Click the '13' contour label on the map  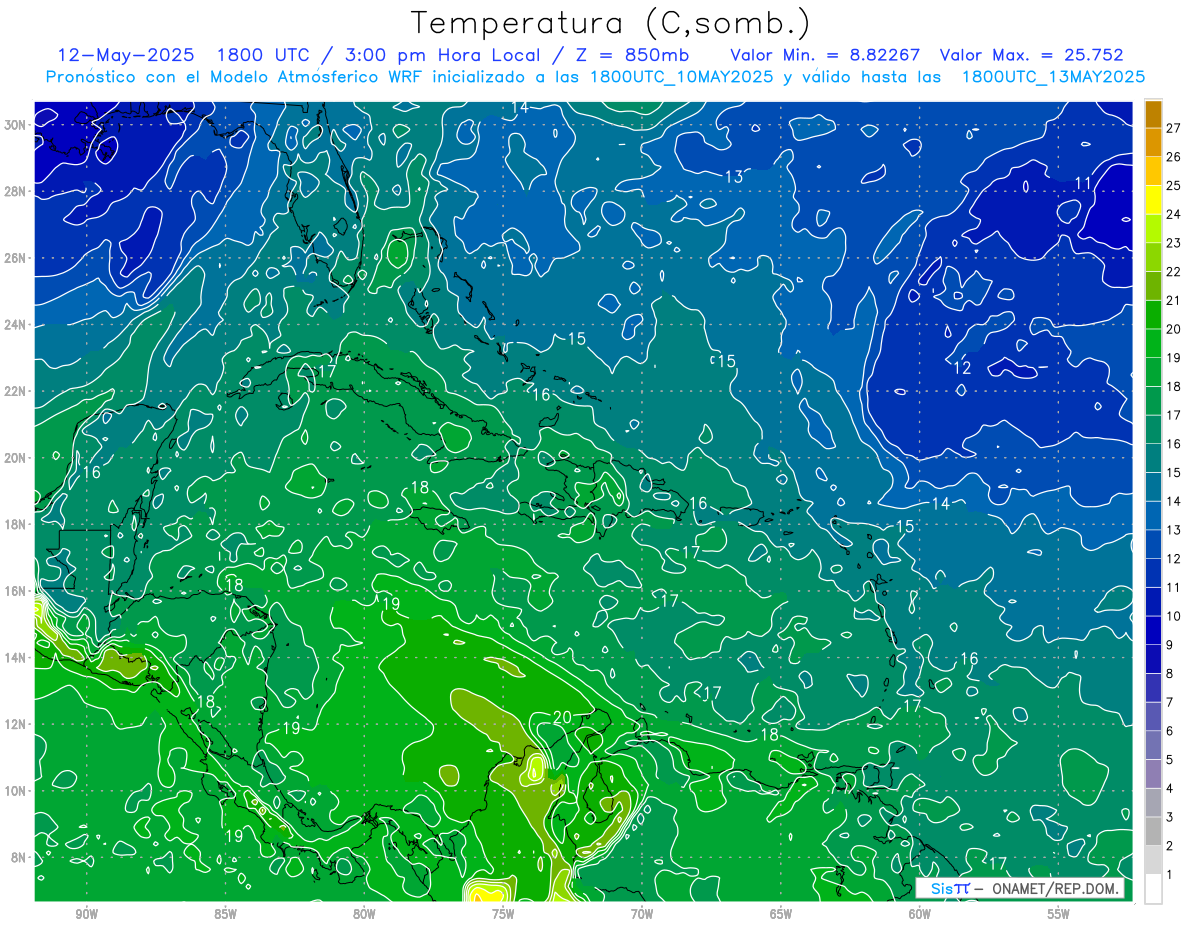click(734, 176)
